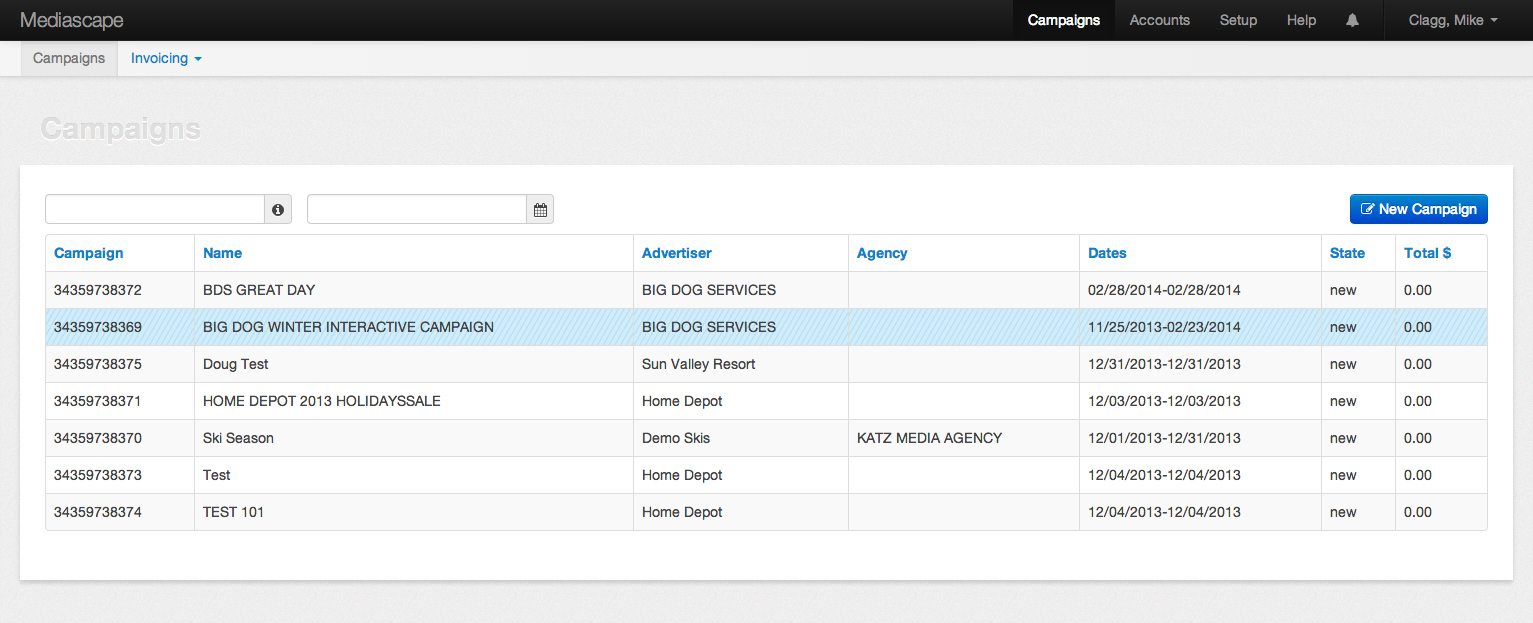The height and width of the screenshot is (623, 1533).
Task: Expand the Invoicing dropdown menu
Action: 166,58
